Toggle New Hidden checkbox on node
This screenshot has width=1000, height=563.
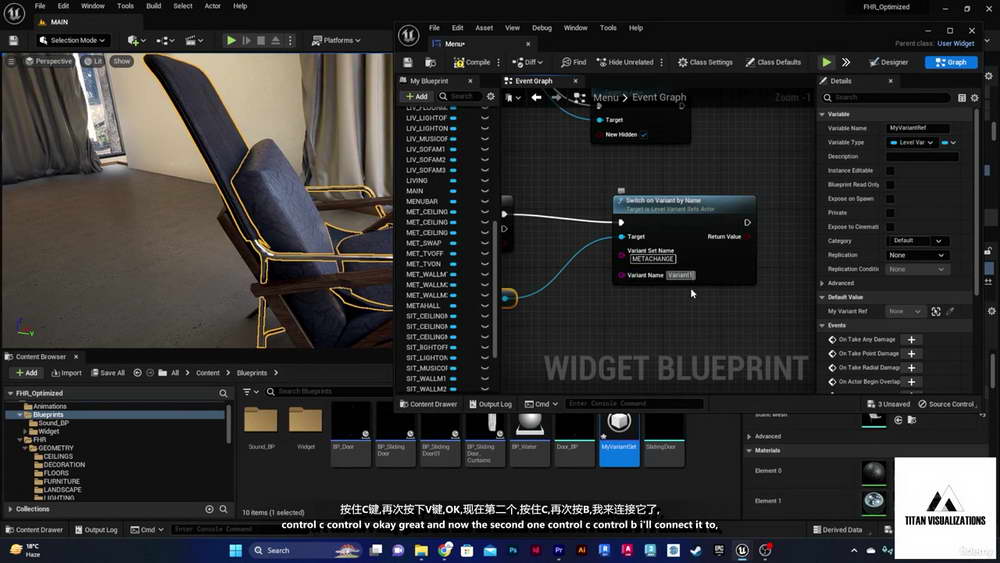pos(643,135)
